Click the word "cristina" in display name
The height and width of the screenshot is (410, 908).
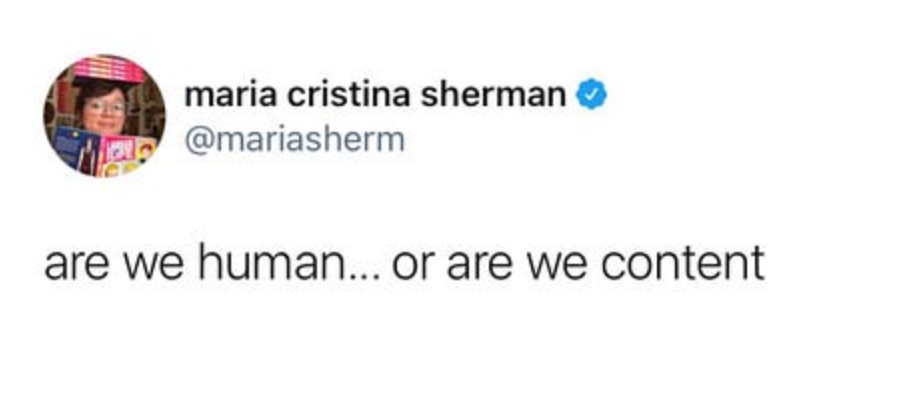coord(349,95)
